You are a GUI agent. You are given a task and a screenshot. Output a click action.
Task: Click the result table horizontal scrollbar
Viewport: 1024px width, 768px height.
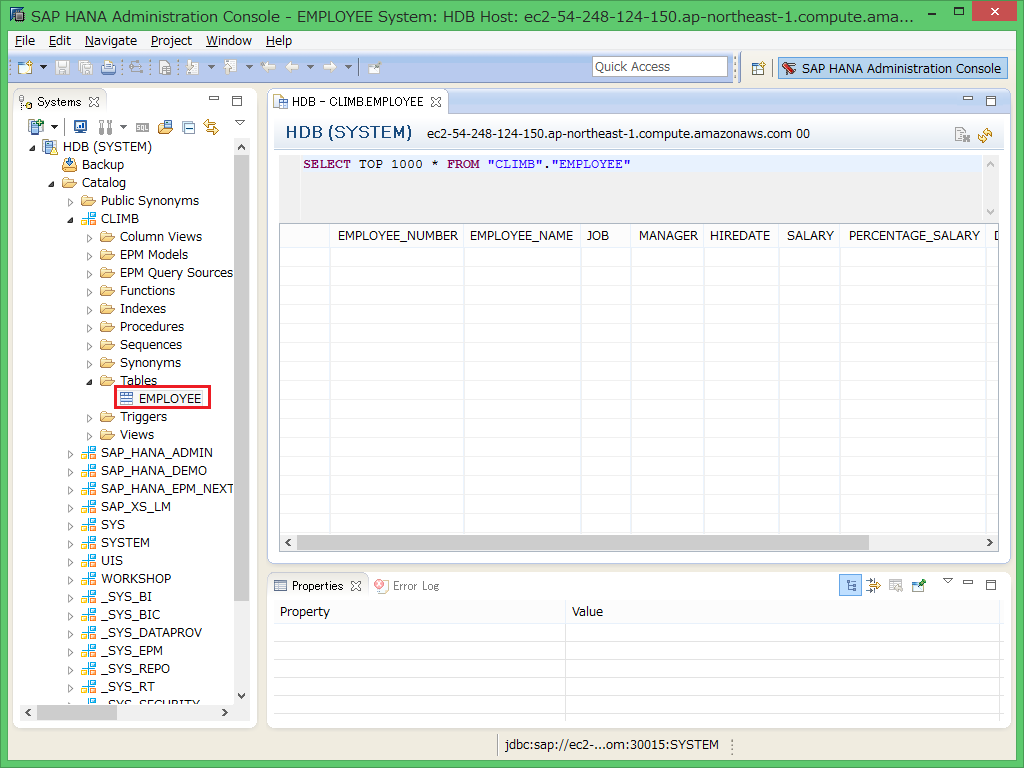(583, 543)
